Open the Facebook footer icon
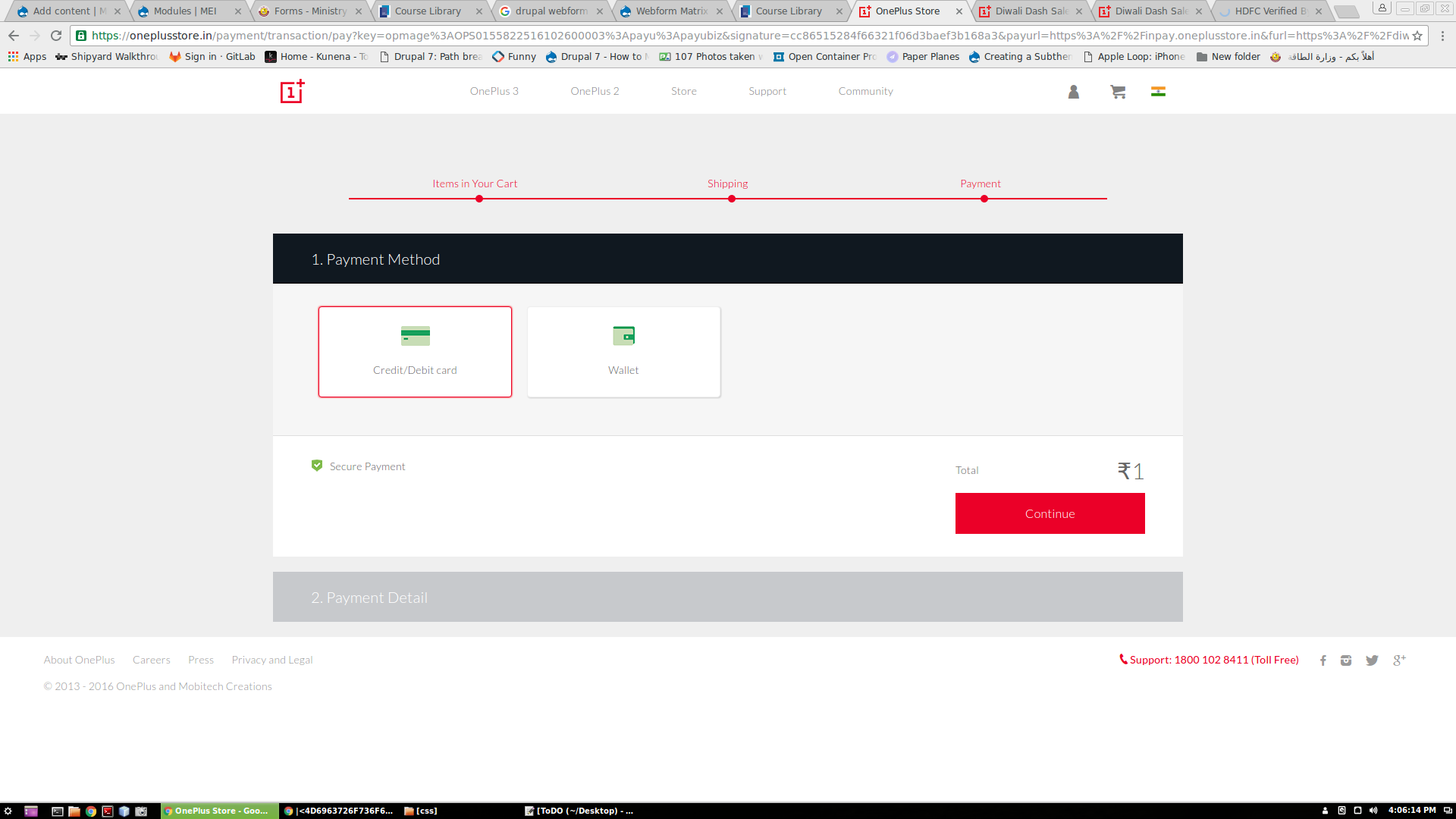Image resolution: width=1456 pixels, height=819 pixels. [1323, 661]
